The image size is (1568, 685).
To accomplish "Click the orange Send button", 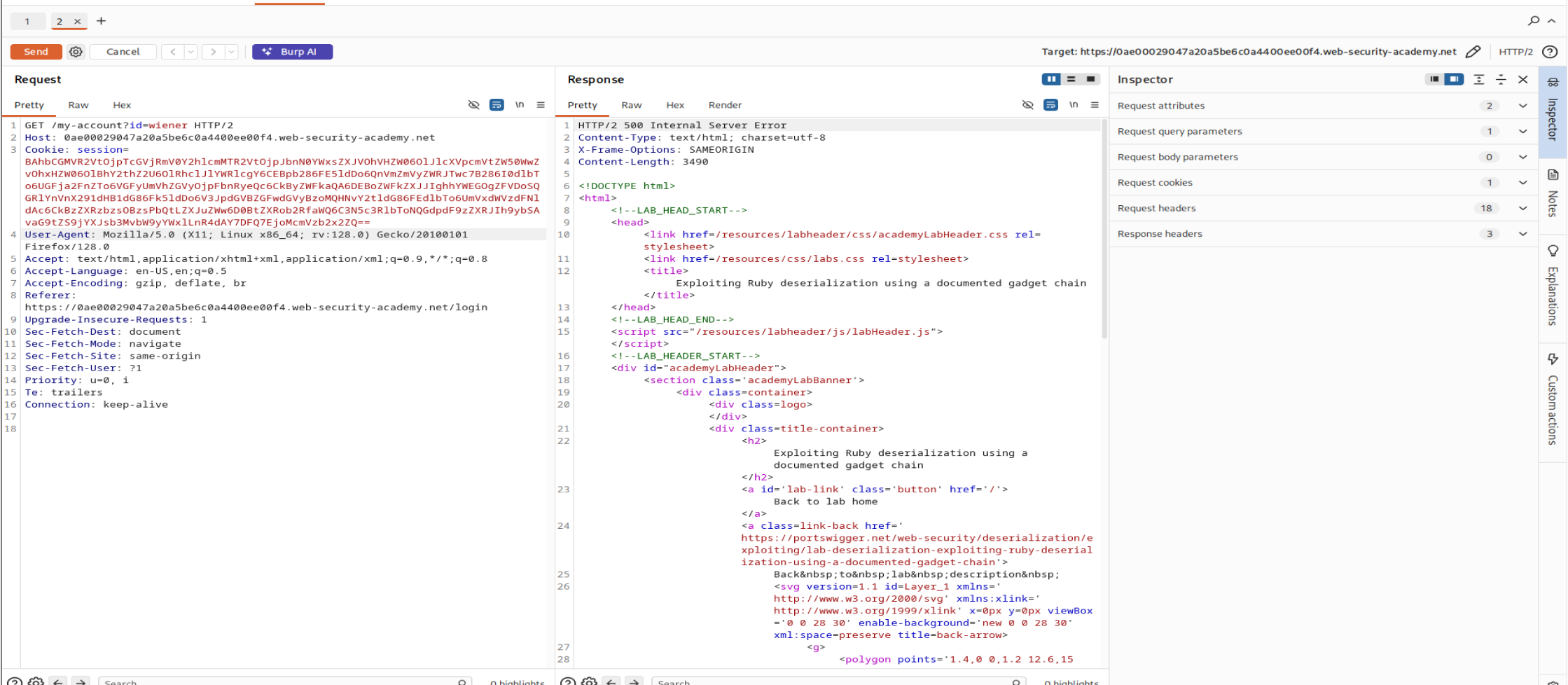I will (x=36, y=52).
